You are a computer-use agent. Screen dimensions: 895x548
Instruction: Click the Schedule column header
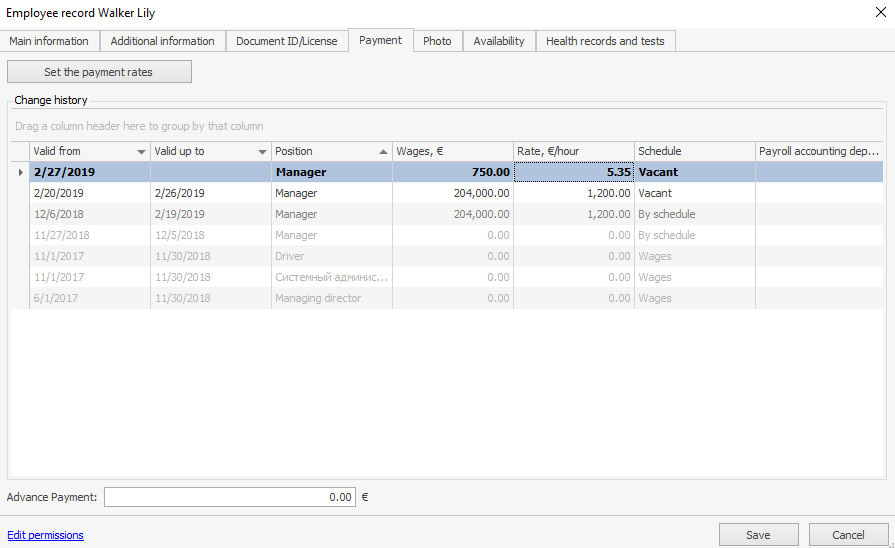pos(694,151)
